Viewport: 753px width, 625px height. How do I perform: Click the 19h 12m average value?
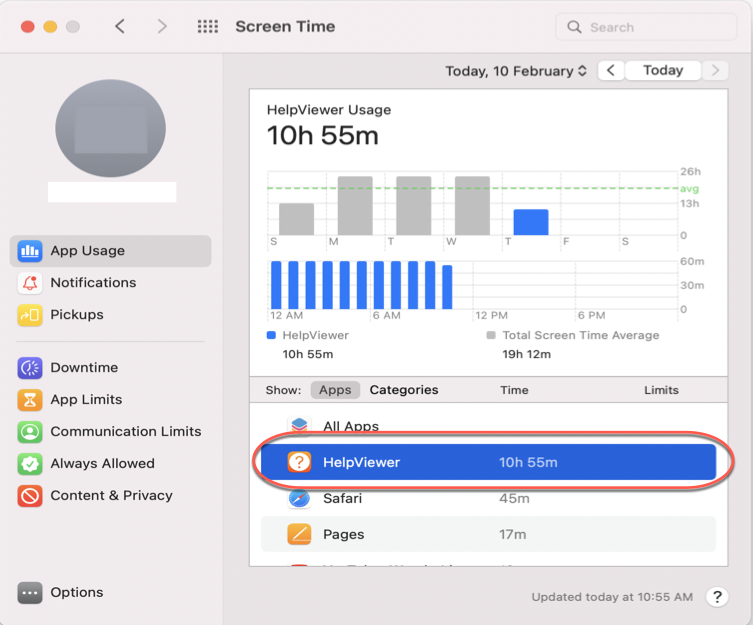[526, 355]
